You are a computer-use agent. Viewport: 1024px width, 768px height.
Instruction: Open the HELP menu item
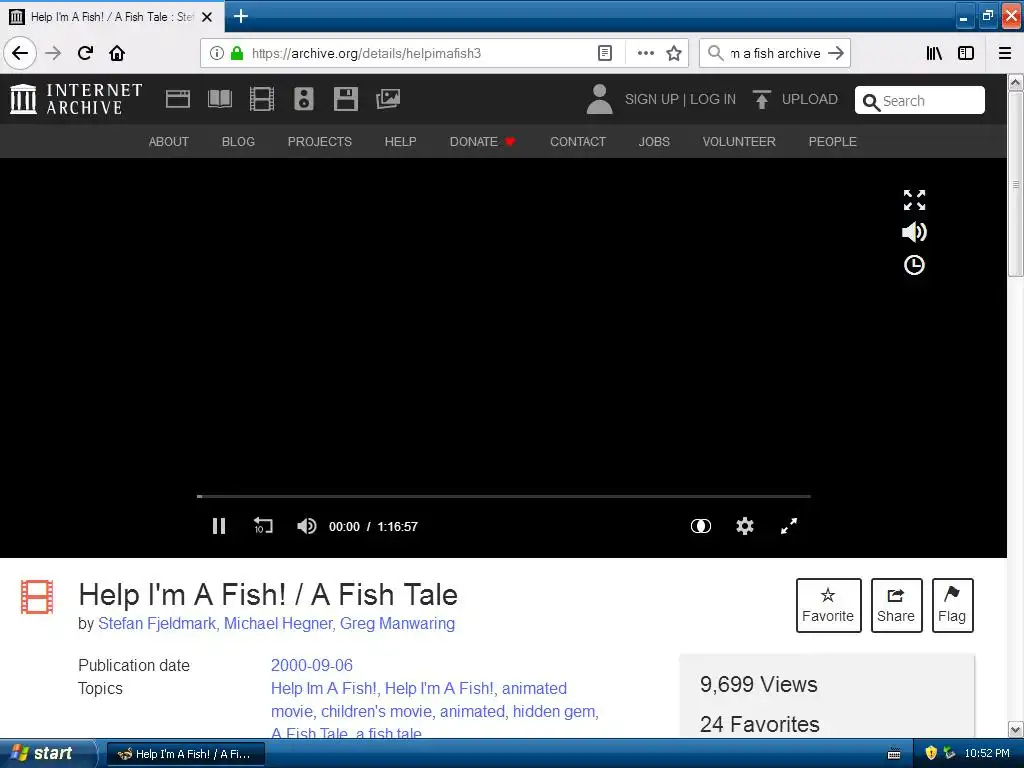(x=400, y=142)
